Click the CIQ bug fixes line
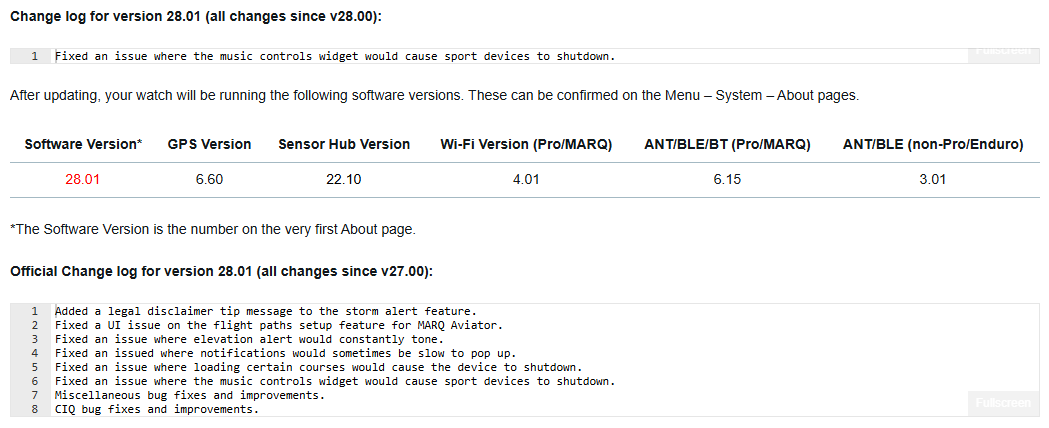This screenshot has width=1049, height=428. tap(157, 409)
